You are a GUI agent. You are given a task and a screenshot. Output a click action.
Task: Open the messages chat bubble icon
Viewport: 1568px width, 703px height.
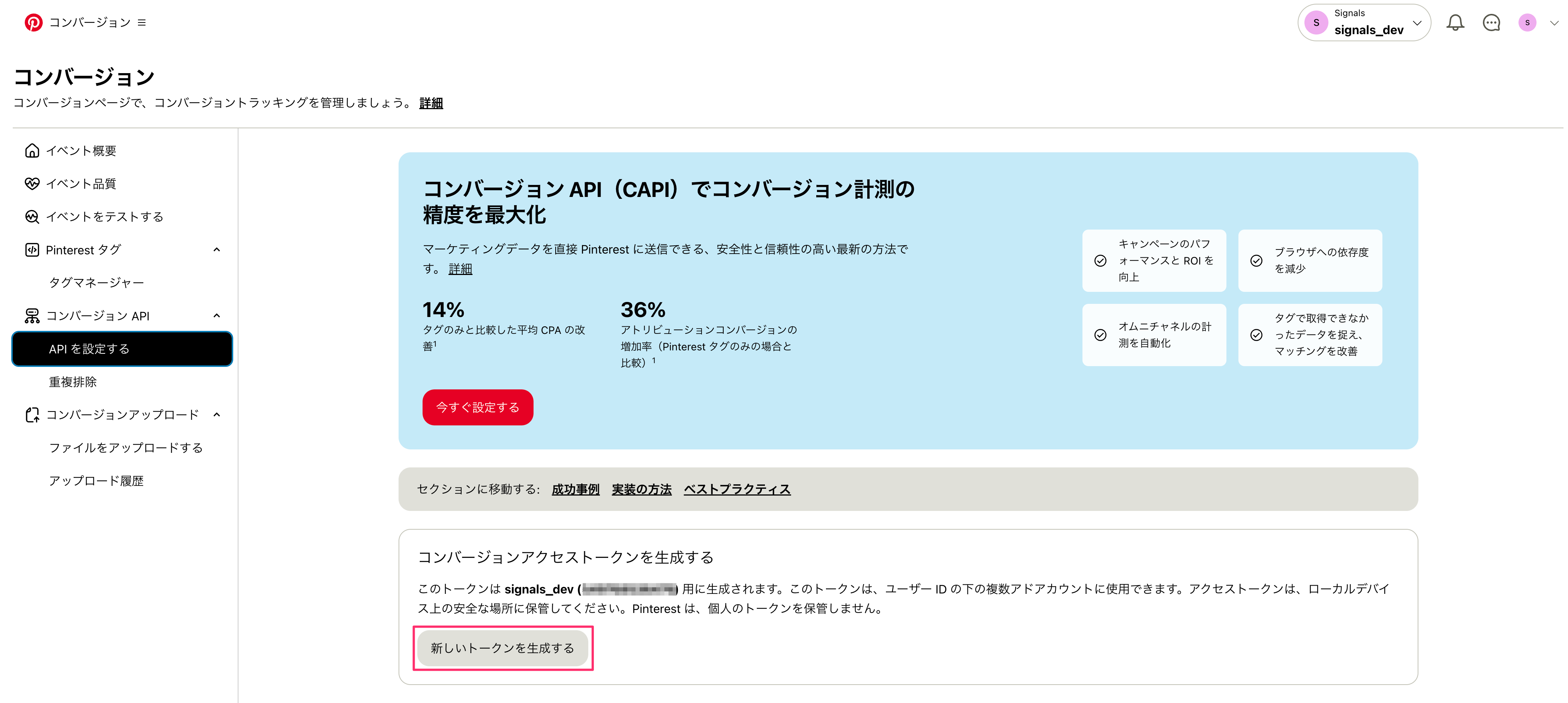tap(1491, 23)
